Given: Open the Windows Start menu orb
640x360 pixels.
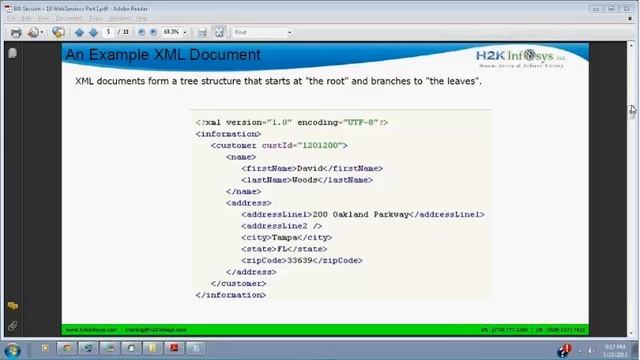Looking at the screenshot, I should (13, 350).
